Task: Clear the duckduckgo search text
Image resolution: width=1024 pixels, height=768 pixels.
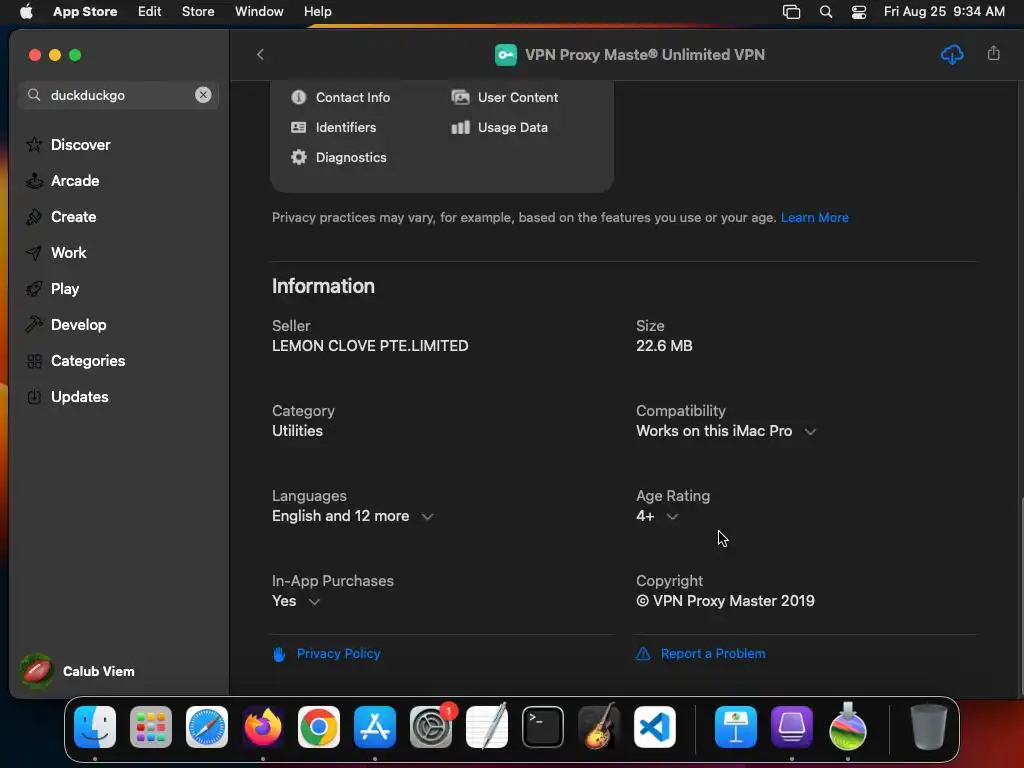Action: coord(203,95)
